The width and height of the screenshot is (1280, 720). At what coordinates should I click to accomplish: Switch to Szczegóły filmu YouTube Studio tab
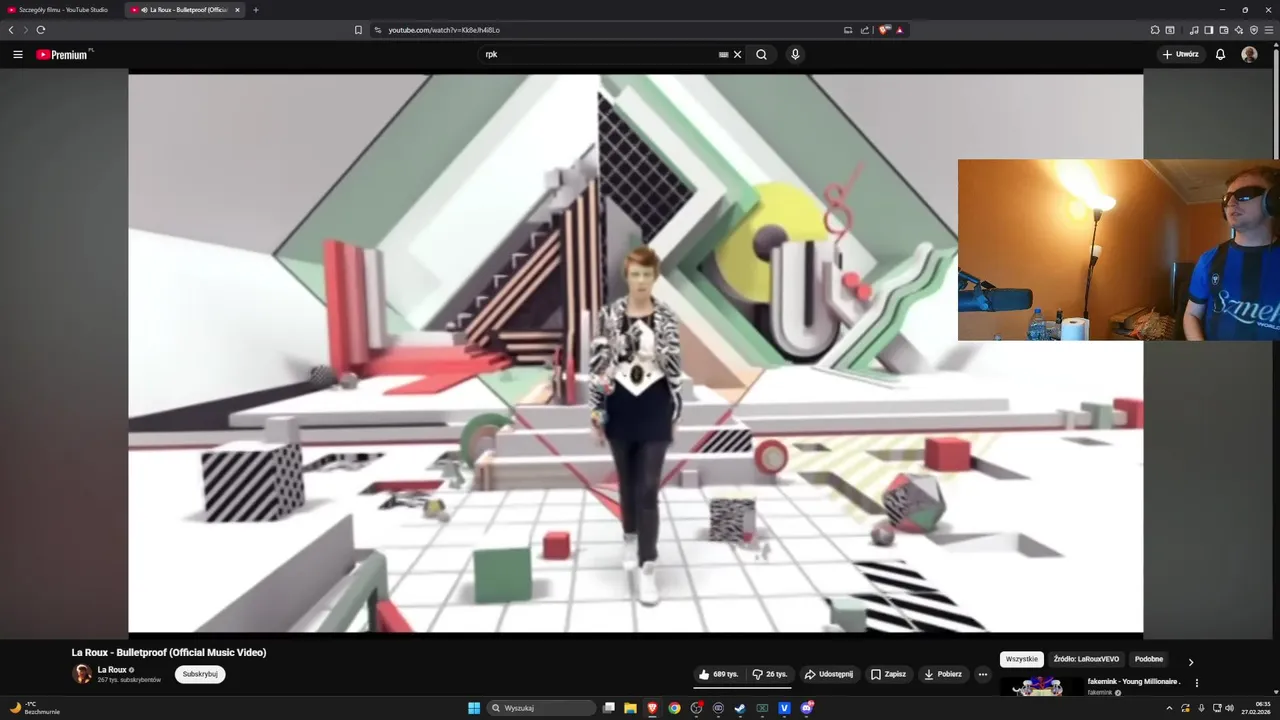pyautogui.click(x=60, y=10)
